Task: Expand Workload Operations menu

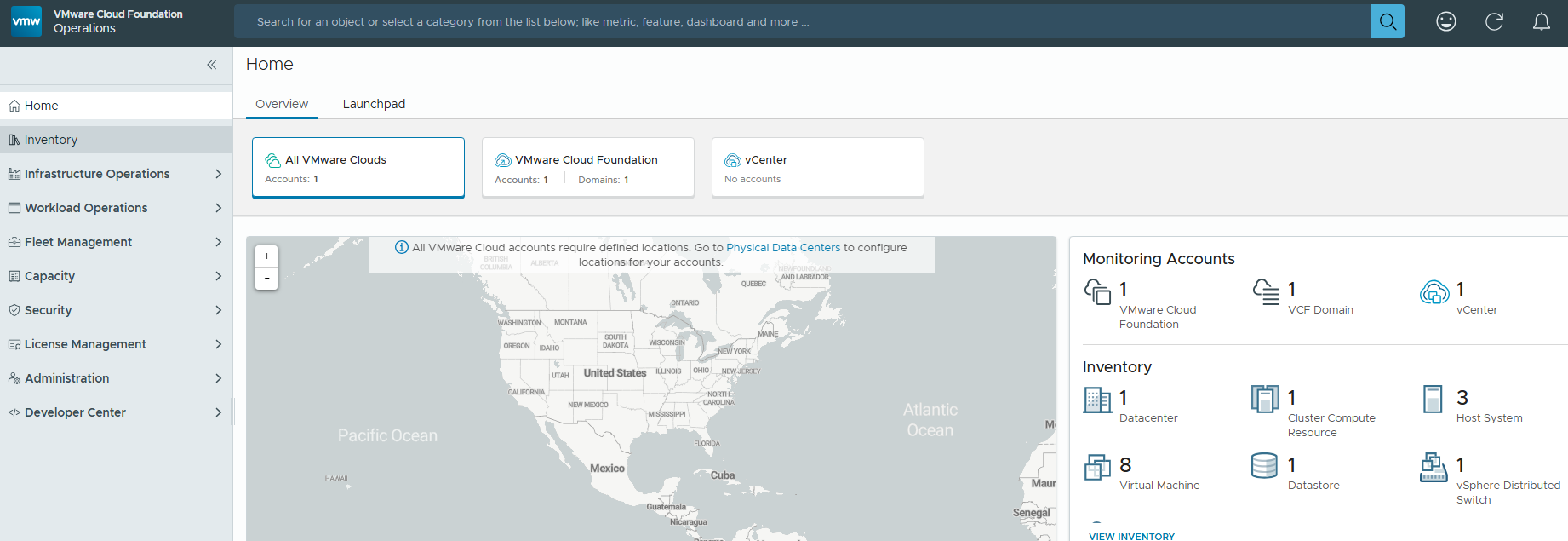Action: click(x=219, y=208)
